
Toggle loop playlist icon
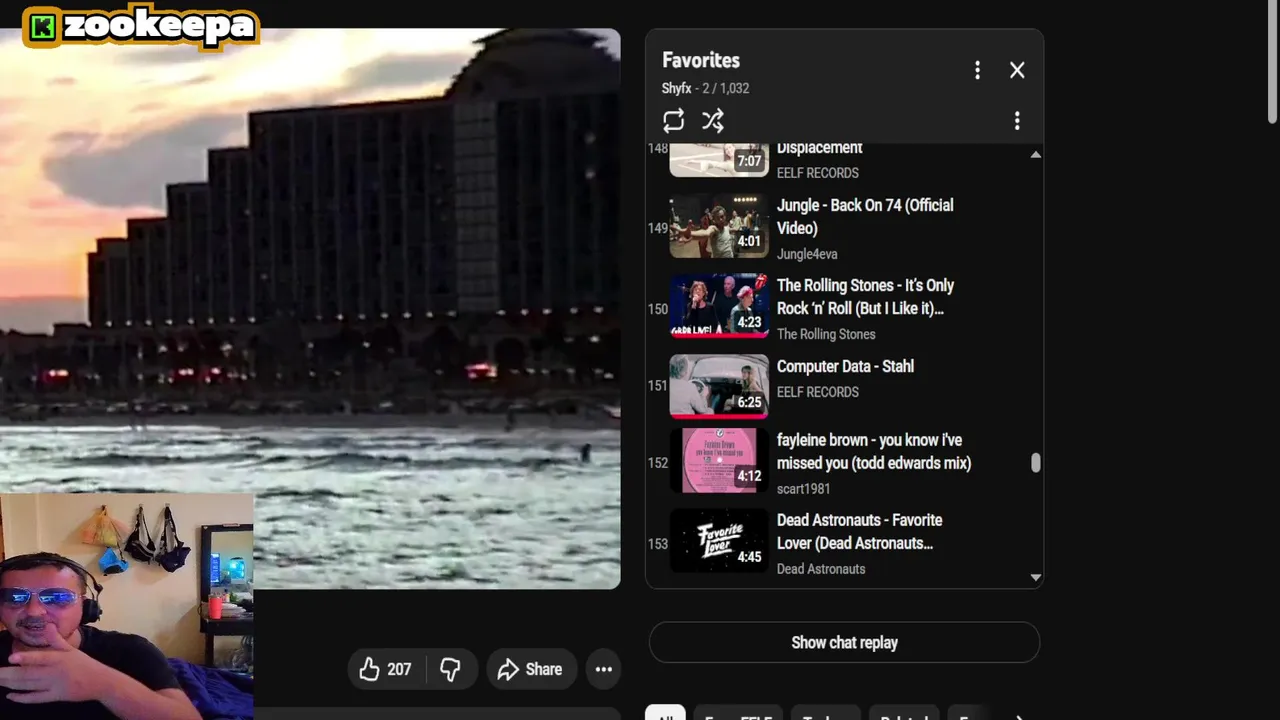pos(673,121)
